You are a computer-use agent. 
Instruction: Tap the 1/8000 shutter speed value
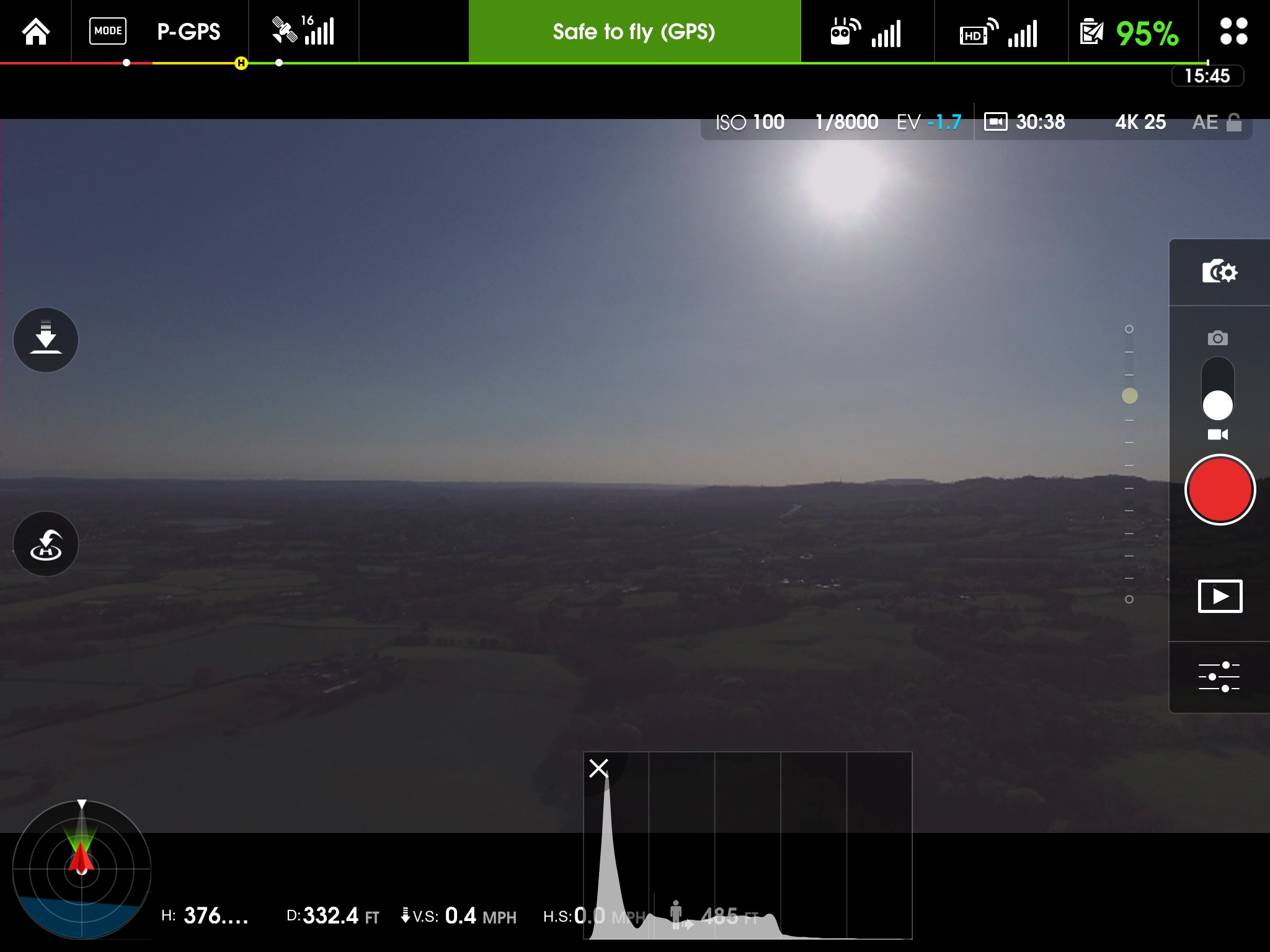(x=846, y=122)
